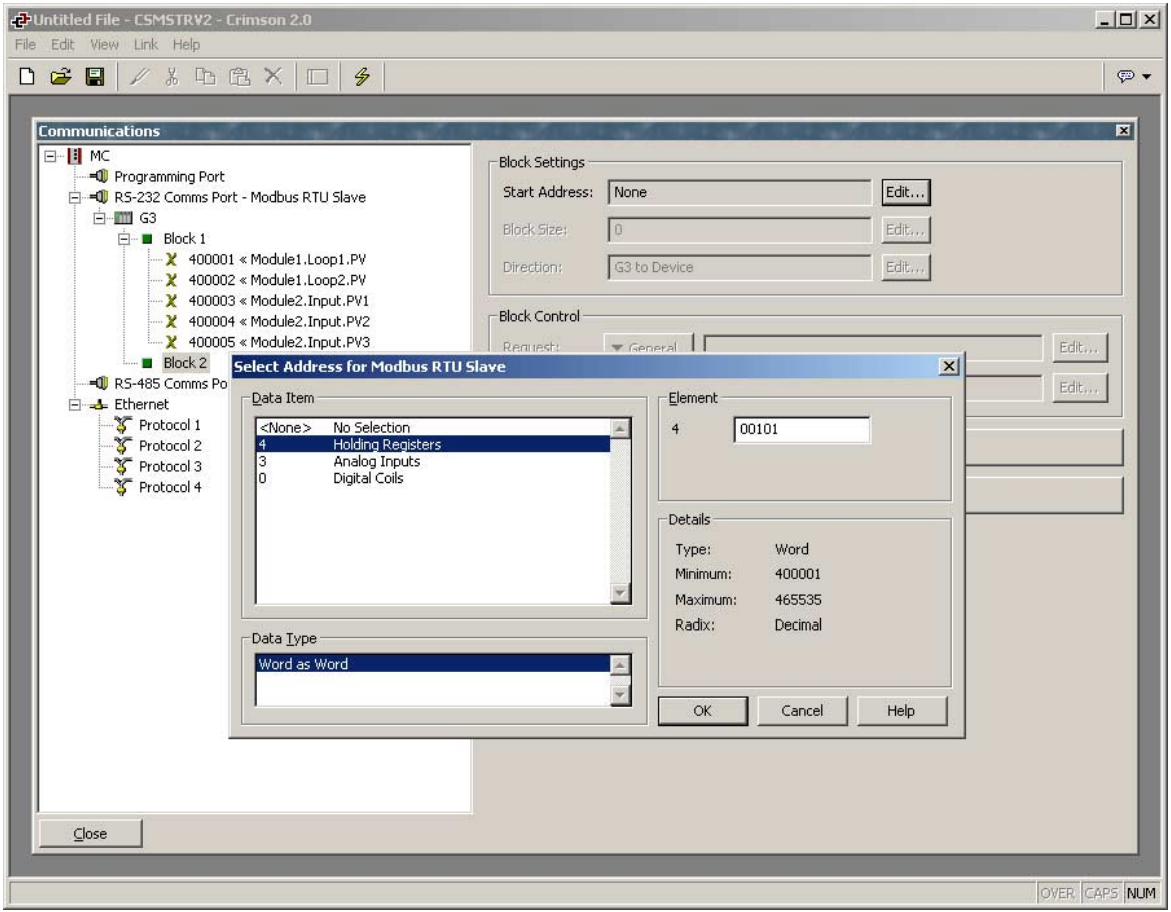The height and width of the screenshot is (912, 1171).
Task: Click the Start Address None field
Action: [739, 193]
